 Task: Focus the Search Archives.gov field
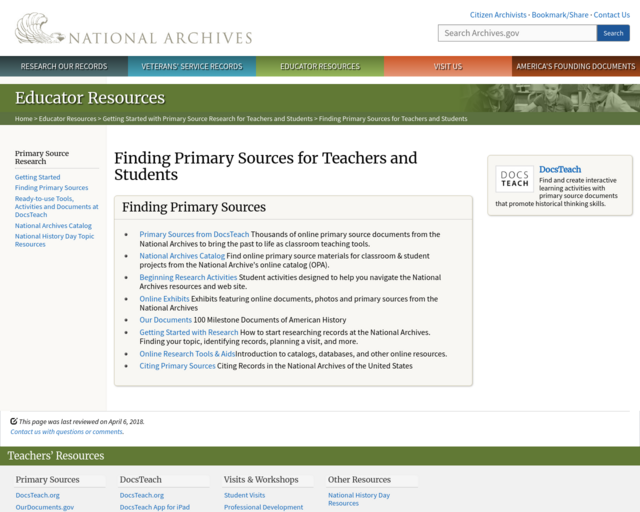coord(517,33)
